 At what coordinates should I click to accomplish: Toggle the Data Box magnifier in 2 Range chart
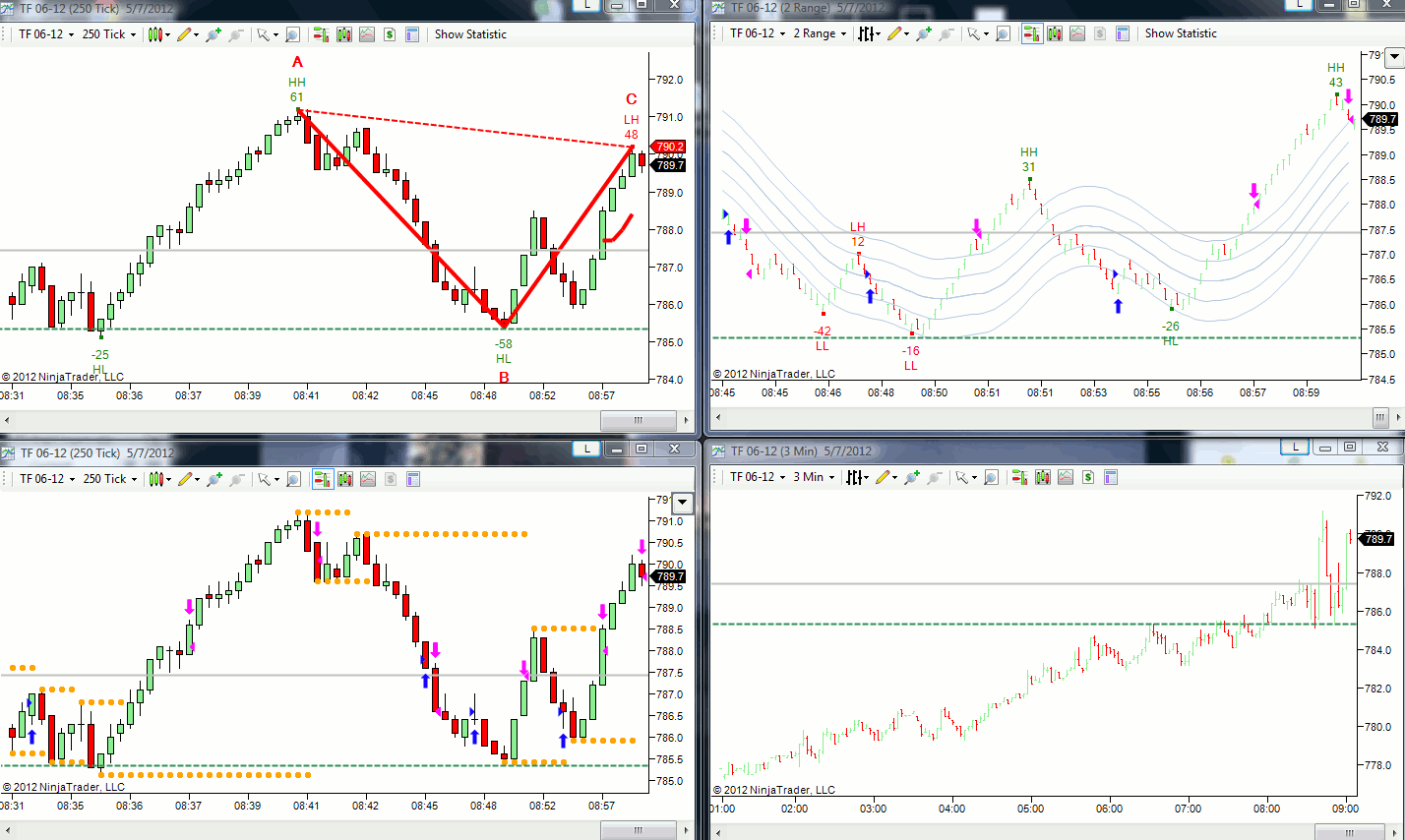click(x=1003, y=33)
